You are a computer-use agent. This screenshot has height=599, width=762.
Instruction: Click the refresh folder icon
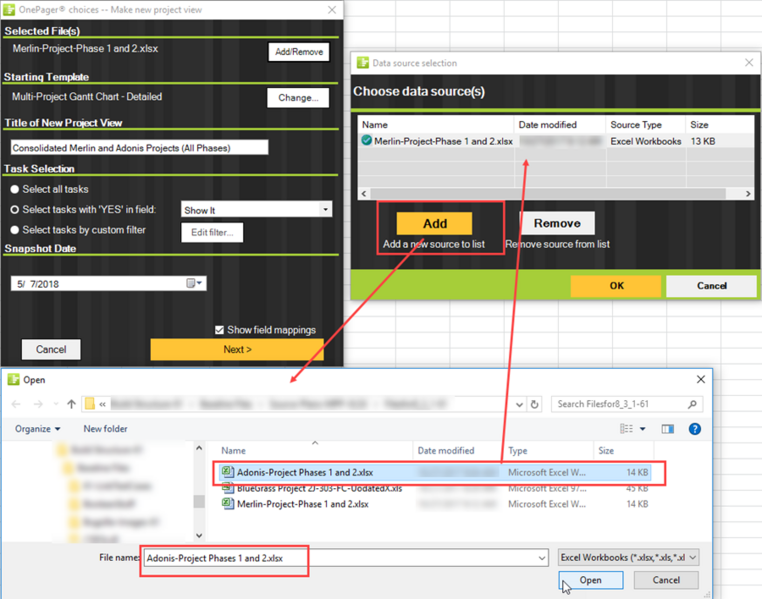pyautogui.click(x=535, y=404)
